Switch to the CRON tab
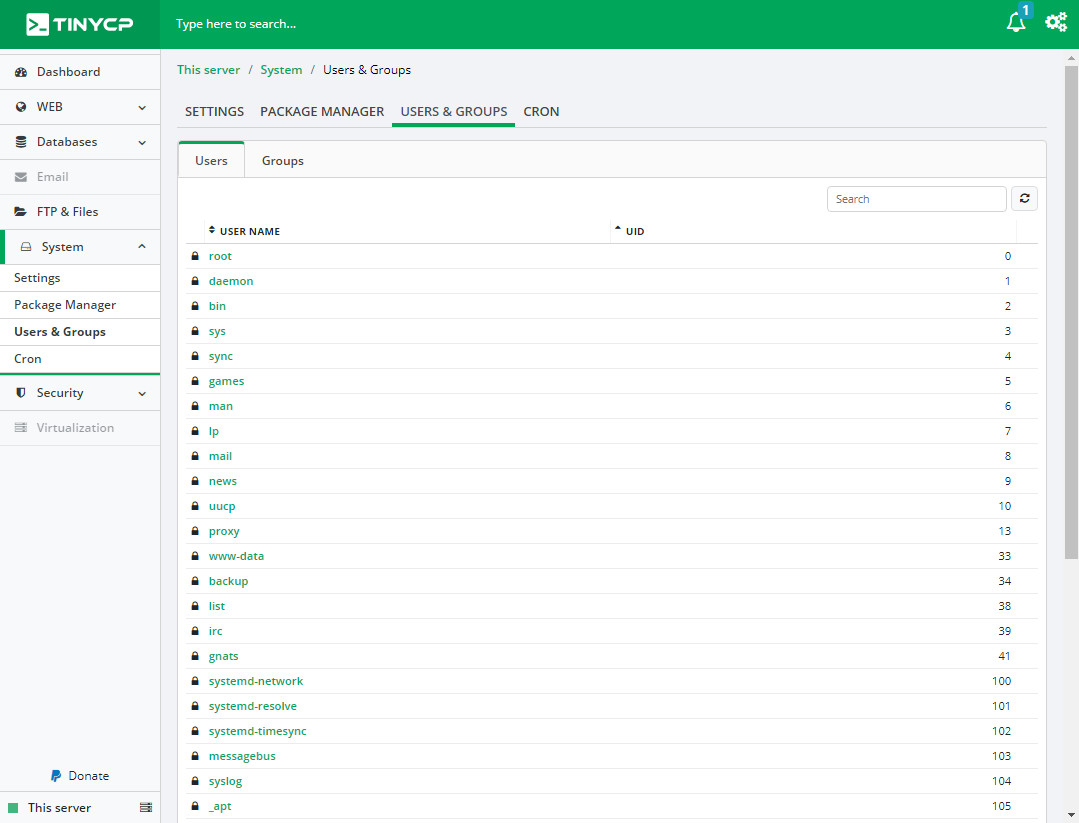 [541, 111]
